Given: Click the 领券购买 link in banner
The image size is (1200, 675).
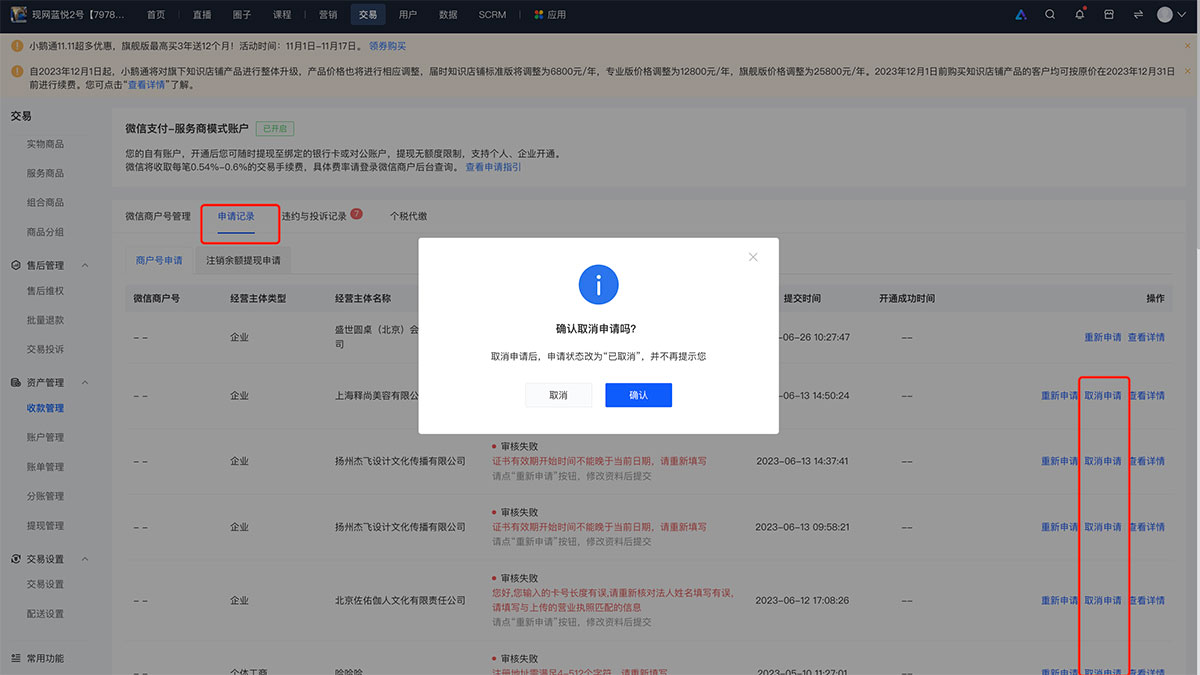Looking at the screenshot, I should 387,46.
